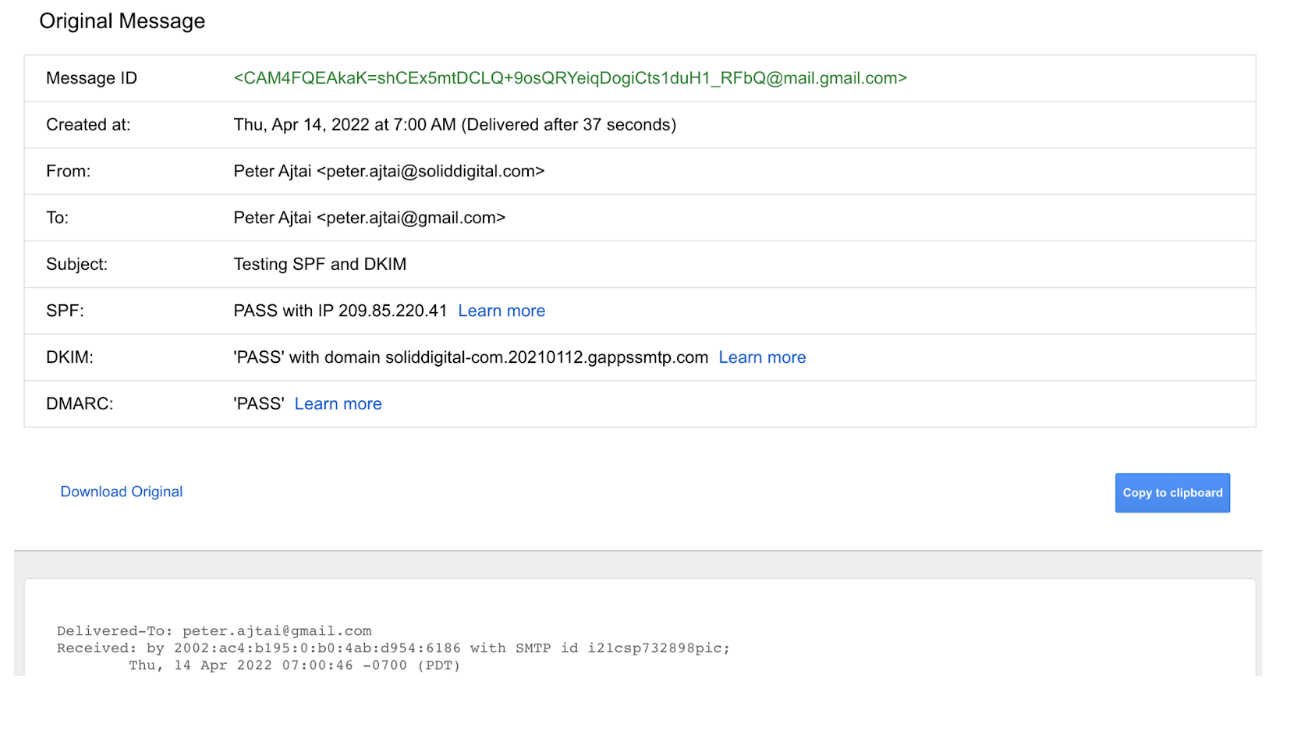Follow the DMARC Learn more link
Viewport: 1304px width, 742px height.
coord(338,404)
